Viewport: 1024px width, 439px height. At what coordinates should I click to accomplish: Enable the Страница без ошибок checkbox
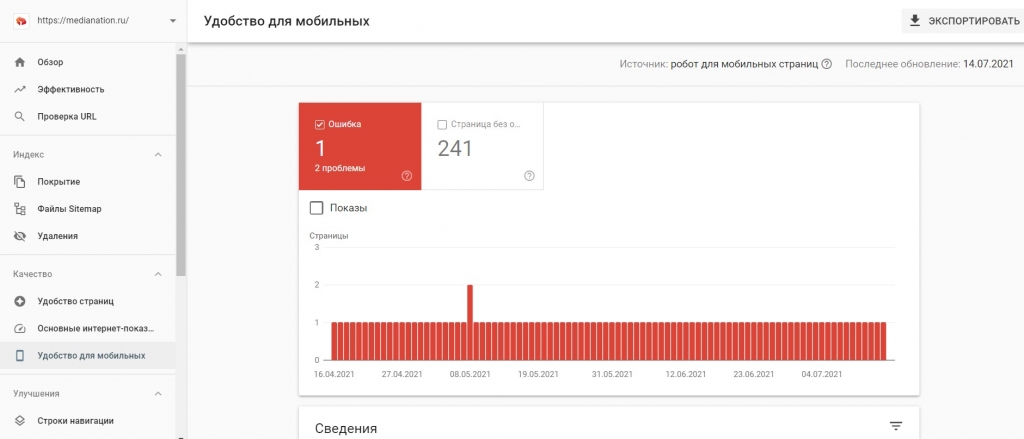click(x=442, y=124)
